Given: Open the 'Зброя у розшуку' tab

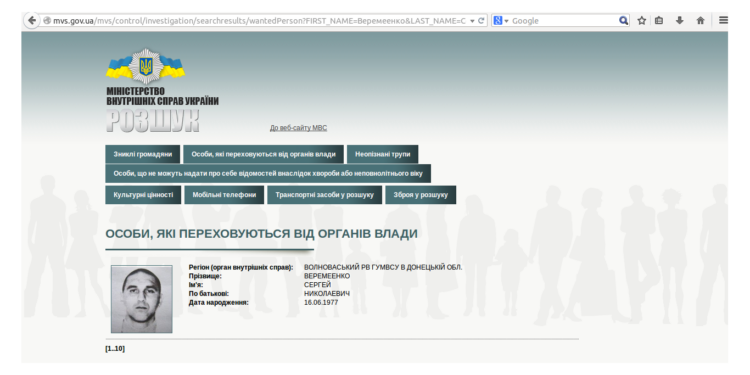Looking at the screenshot, I should 420,195.
